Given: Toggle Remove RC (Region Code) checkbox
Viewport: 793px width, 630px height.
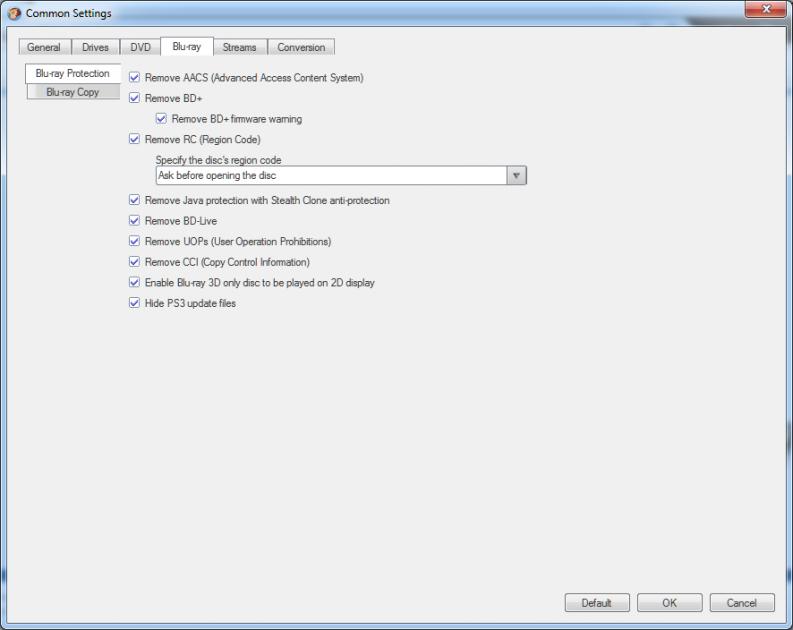Looking at the screenshot, I should pos(134,139).
